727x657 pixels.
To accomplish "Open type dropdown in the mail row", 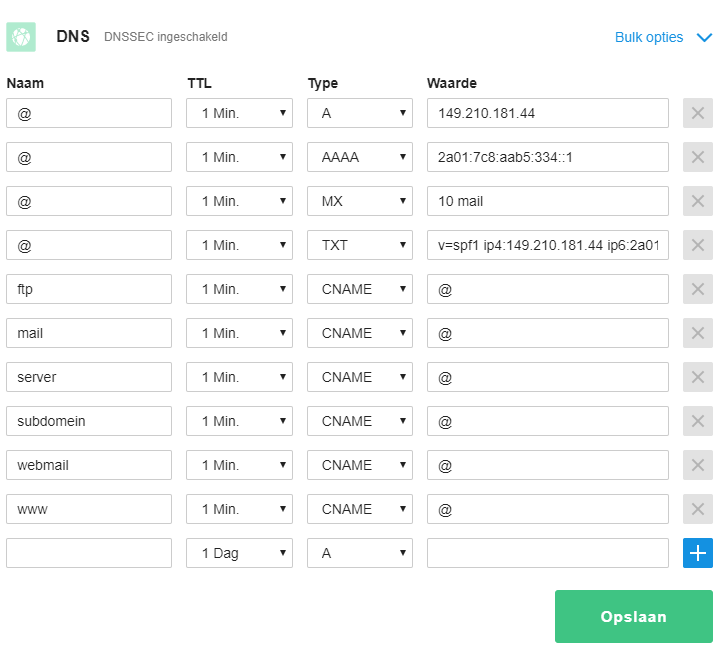I will coord(360,333).
